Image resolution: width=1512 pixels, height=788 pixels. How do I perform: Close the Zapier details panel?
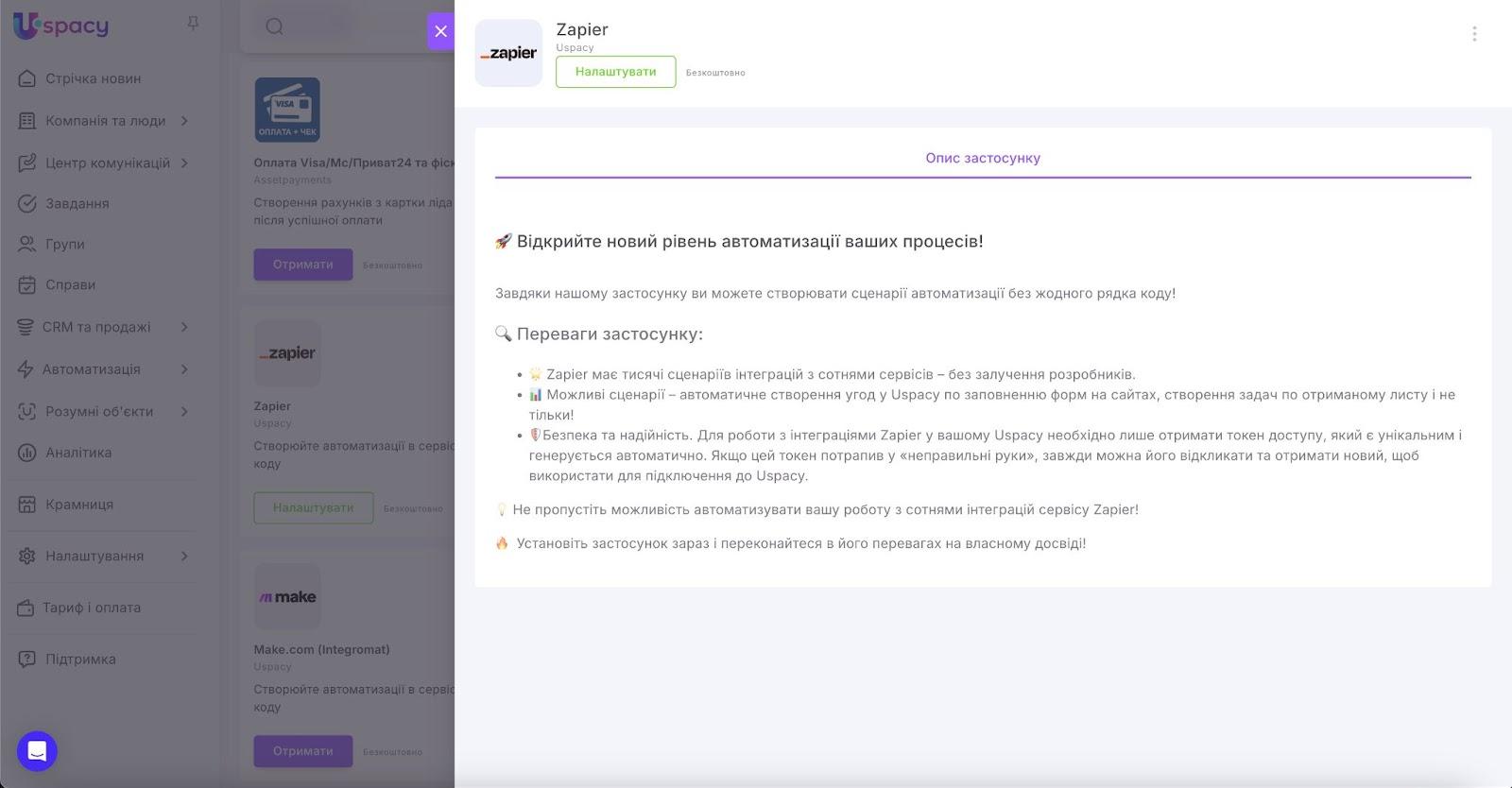click(x=440, y=31)
